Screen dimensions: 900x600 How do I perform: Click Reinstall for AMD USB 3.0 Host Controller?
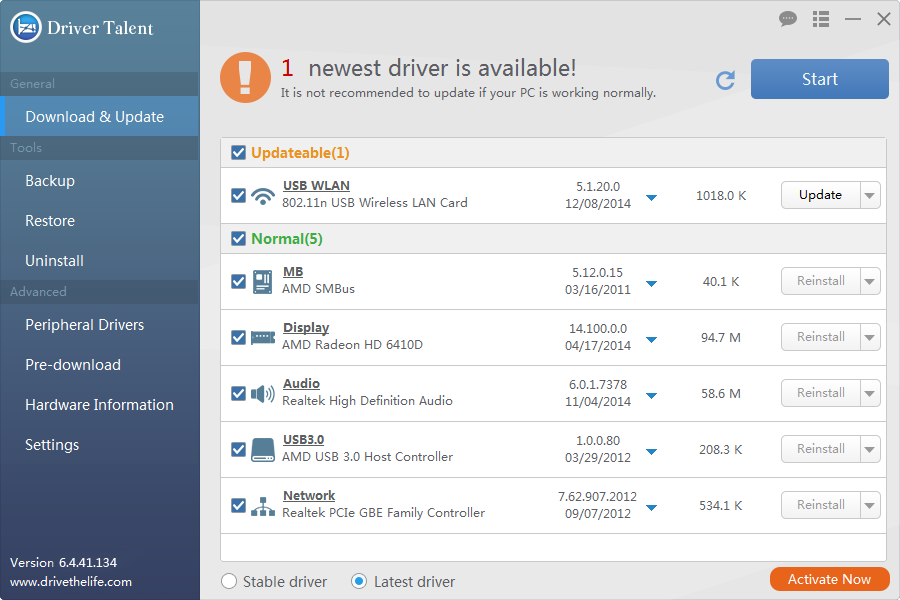point(821,449)
